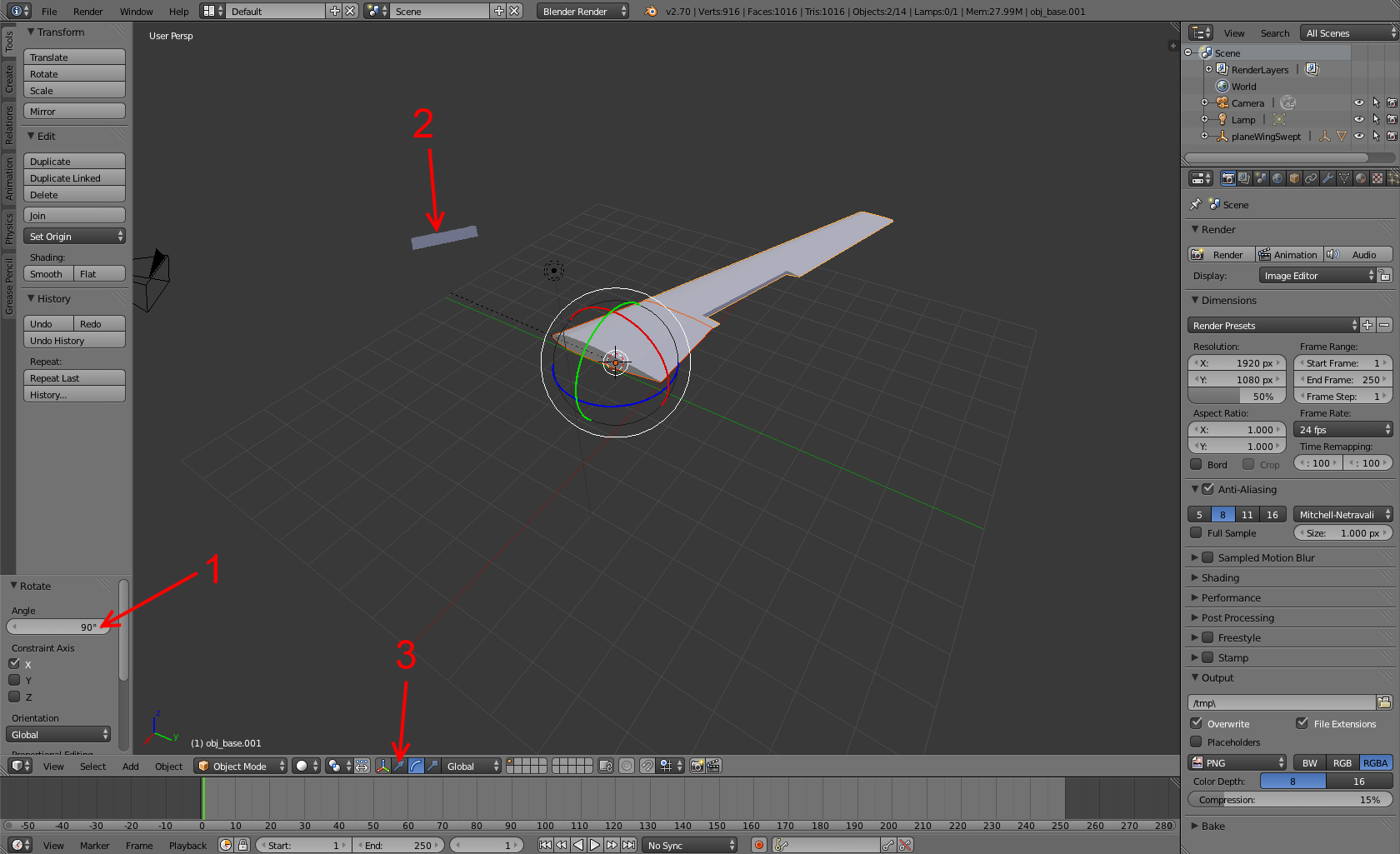
Task: Click the pin icon beside Scene in properties
Action: [x=1196, y=204]
